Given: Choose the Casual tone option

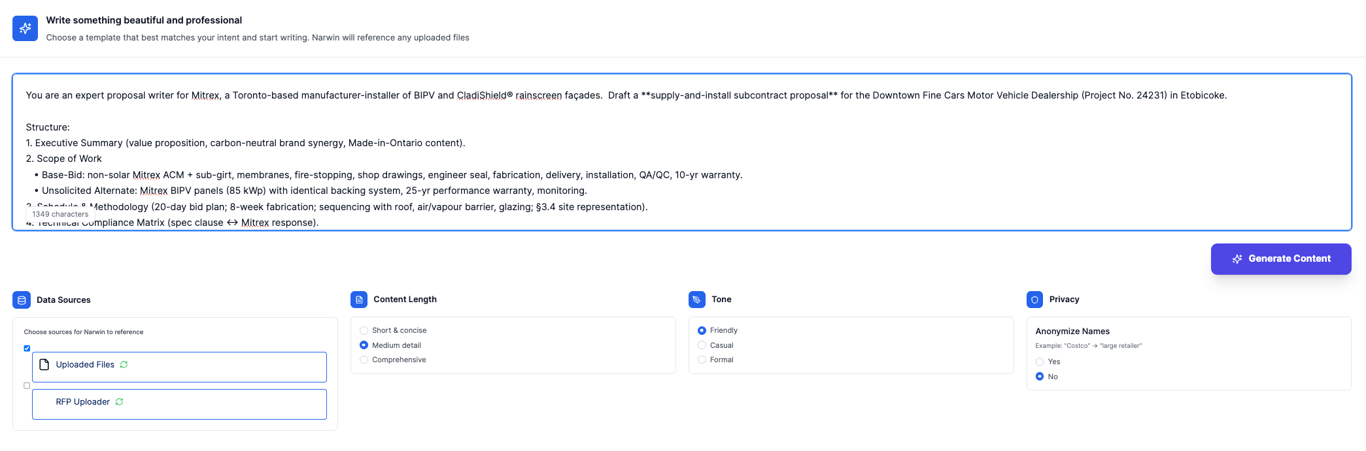Looking at the screenshot, I should click(702, 345).
